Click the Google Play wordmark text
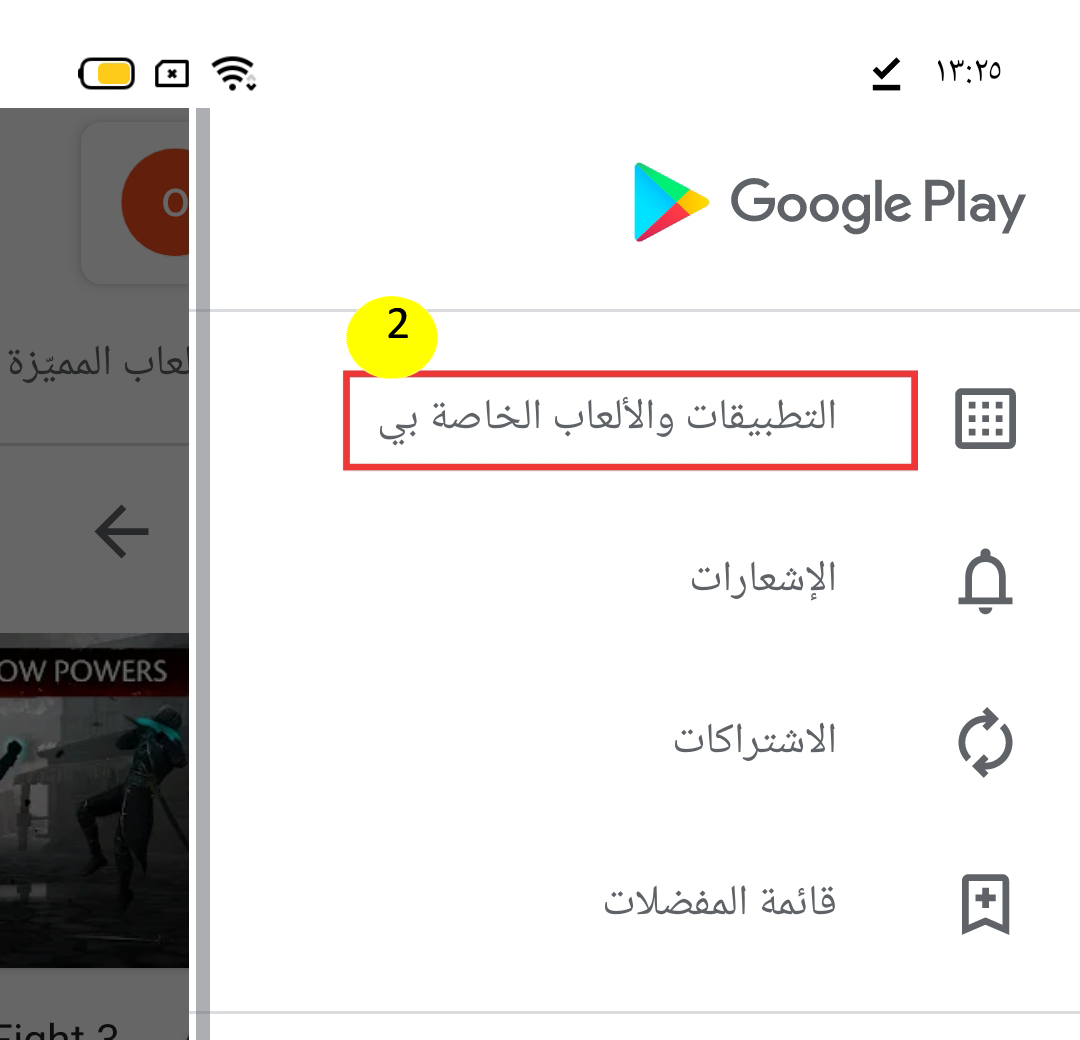This screenshot has width=1080, height=1040. (878, 205)
